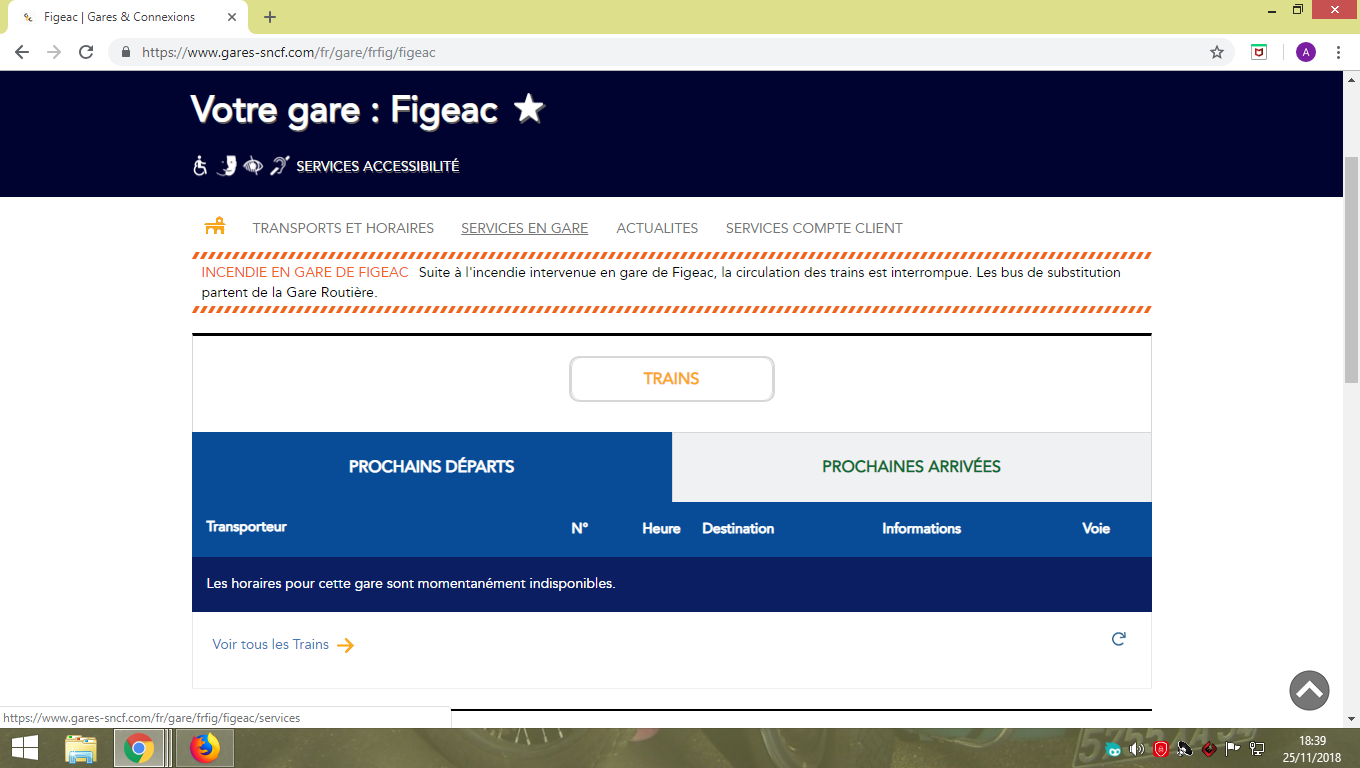Click the scrollbar down arrow
Viewport: 1360px width, 768px height.
pyautogui.click(x=1351, y=718)
